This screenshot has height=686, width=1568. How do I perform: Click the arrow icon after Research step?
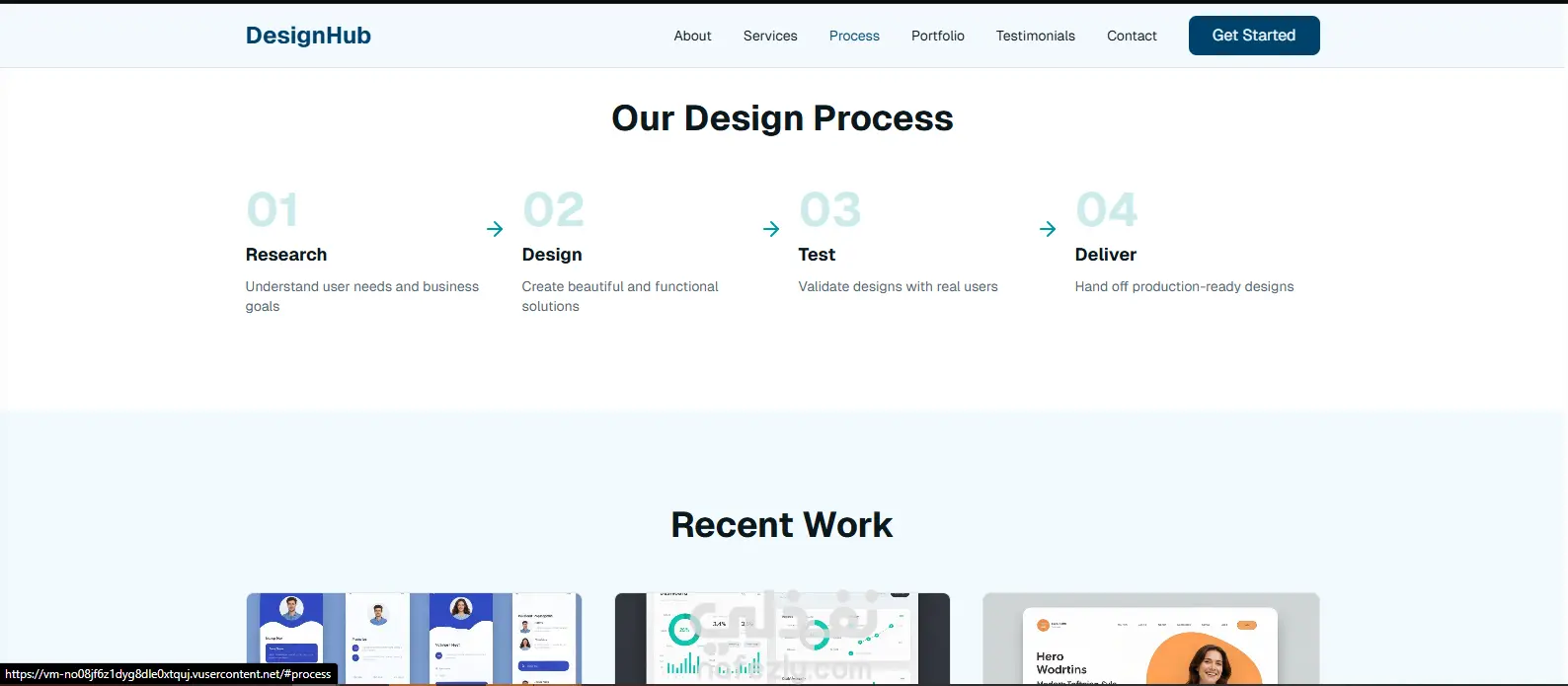[x=495, y=229]
